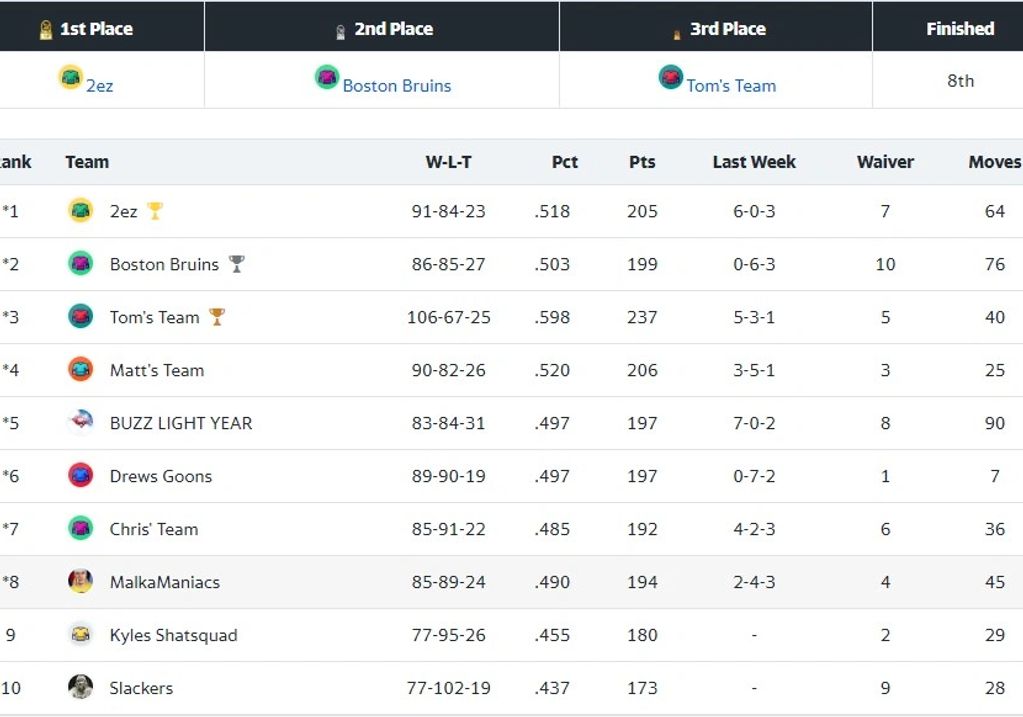
Task: Click the Drews Goons team logo
Action: click(x=80, y=476)
